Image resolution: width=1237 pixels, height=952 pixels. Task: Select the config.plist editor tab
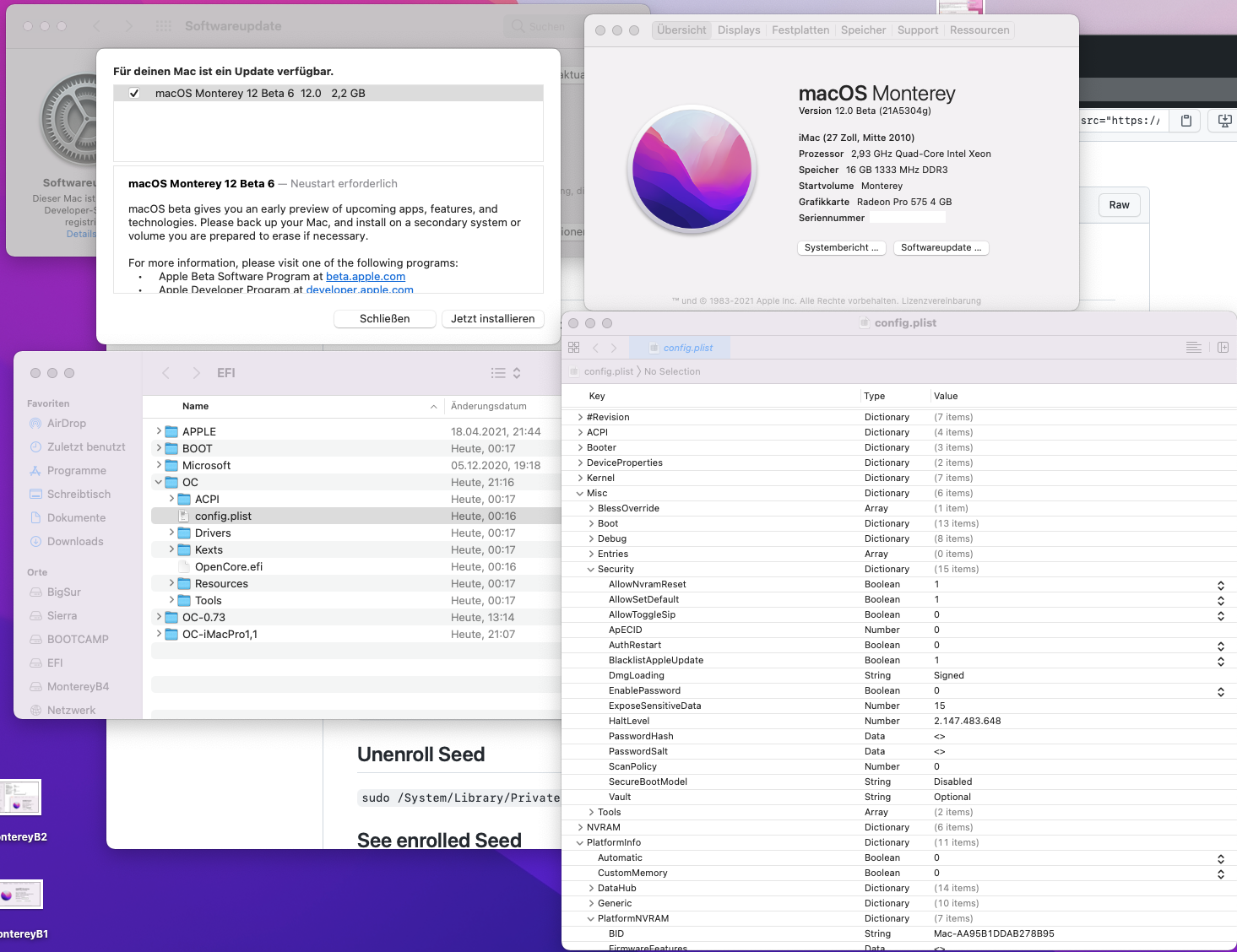pos(681,348)
